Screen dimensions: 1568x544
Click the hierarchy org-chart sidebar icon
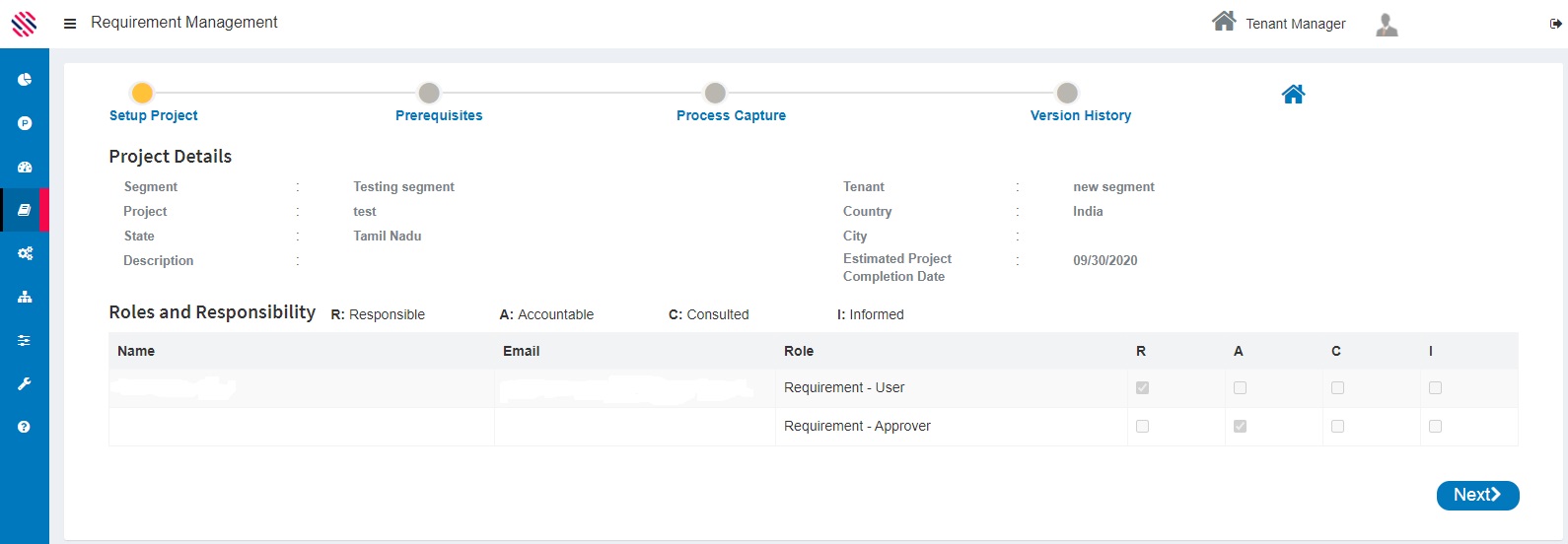pyautogui.click(x=25, y=297)
